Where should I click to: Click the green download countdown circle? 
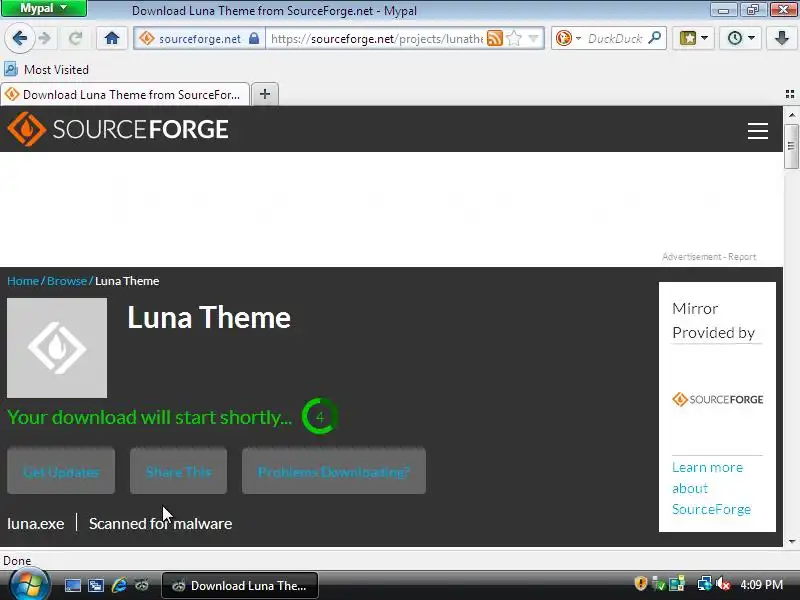tap(320, 417)
